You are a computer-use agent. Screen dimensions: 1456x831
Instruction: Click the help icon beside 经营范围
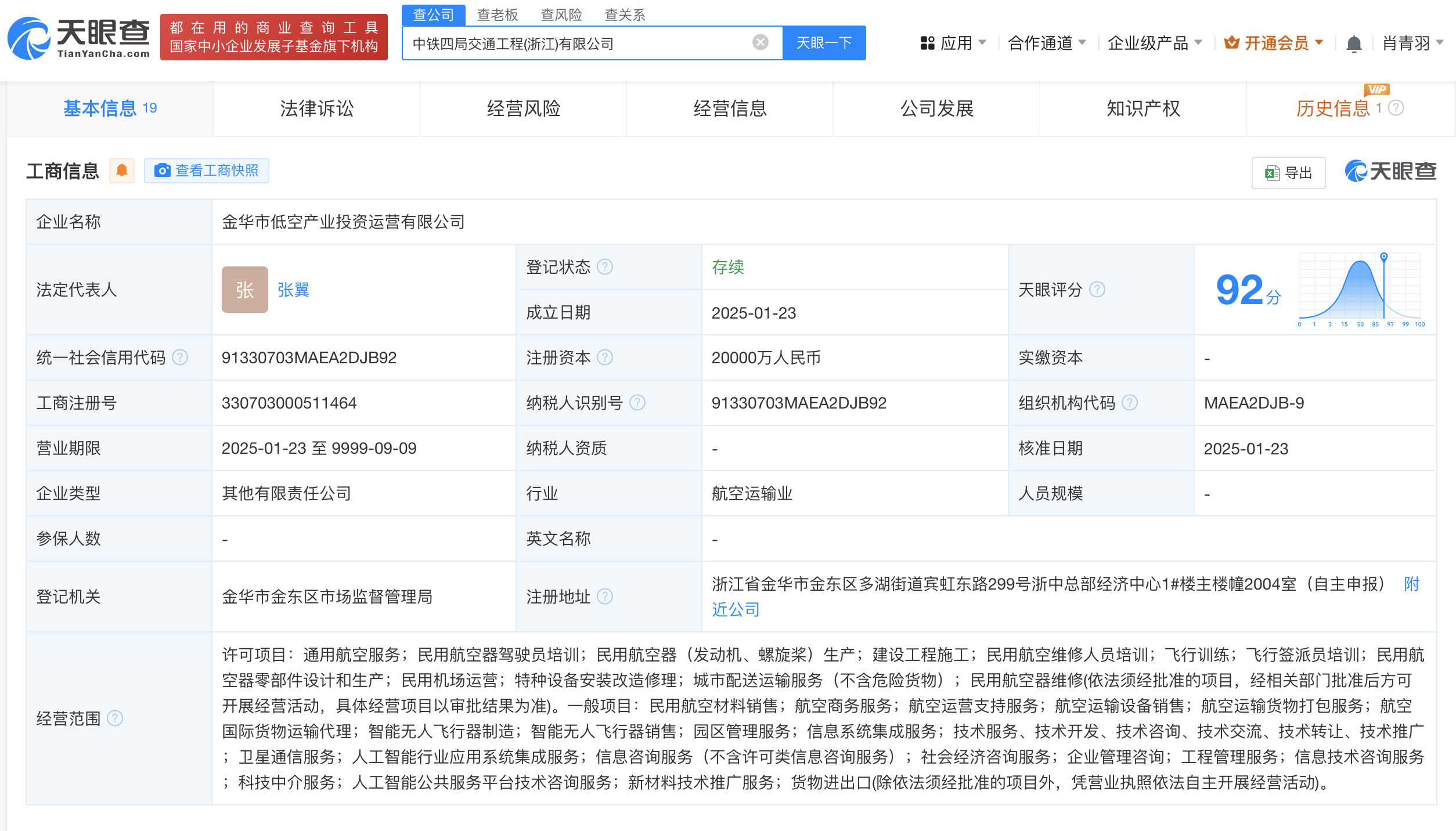[116, 718]
